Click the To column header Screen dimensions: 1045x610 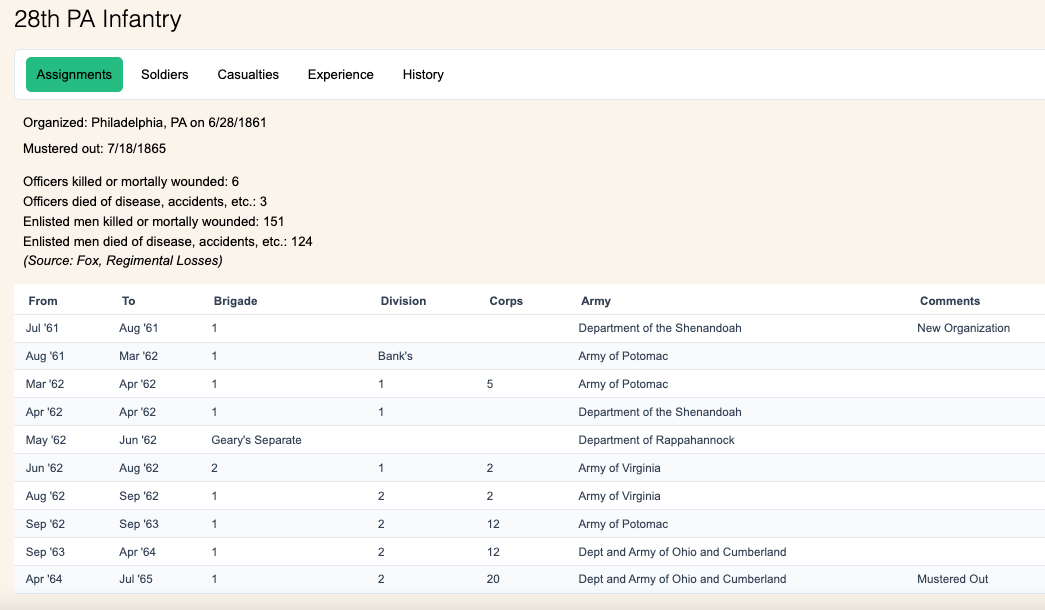[128, 301]
